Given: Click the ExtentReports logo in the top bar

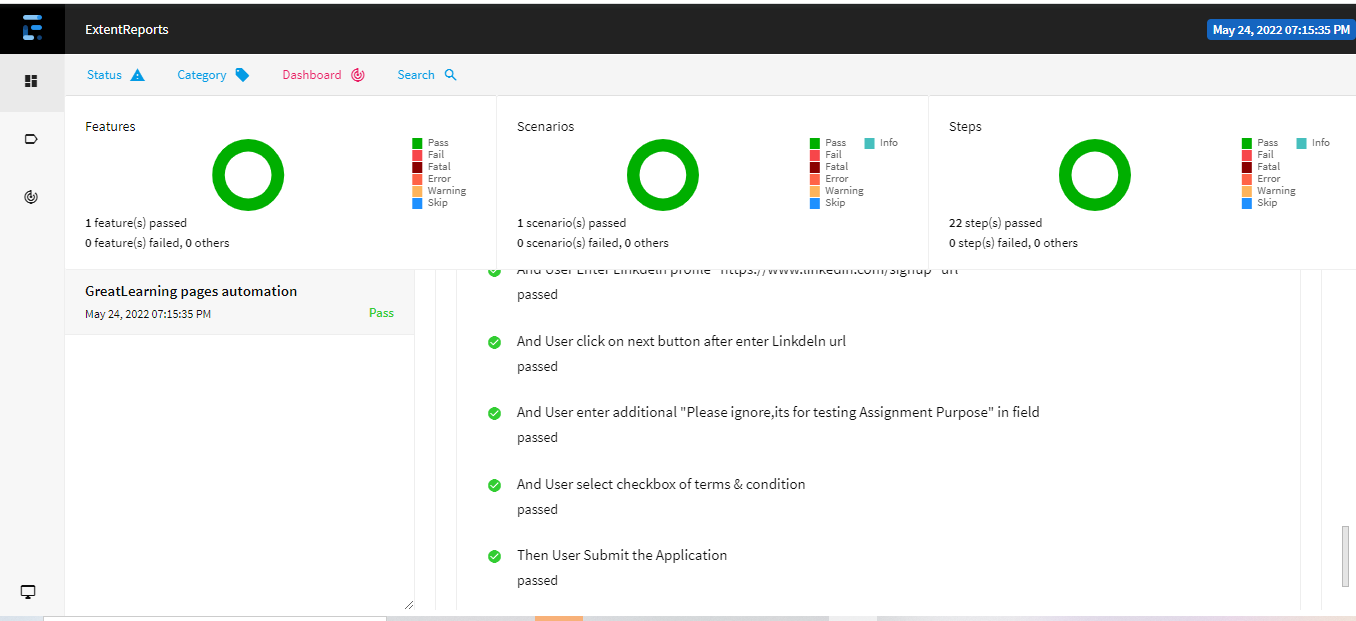Looking at the screenshot, I should 32,28.
